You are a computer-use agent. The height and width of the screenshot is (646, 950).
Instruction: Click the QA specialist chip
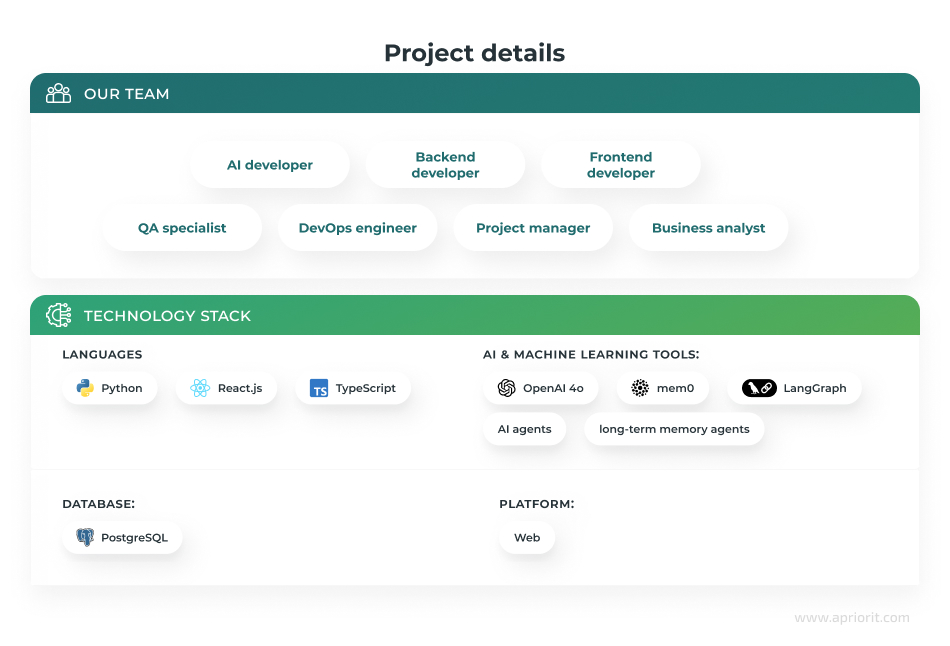click(182, 227)
